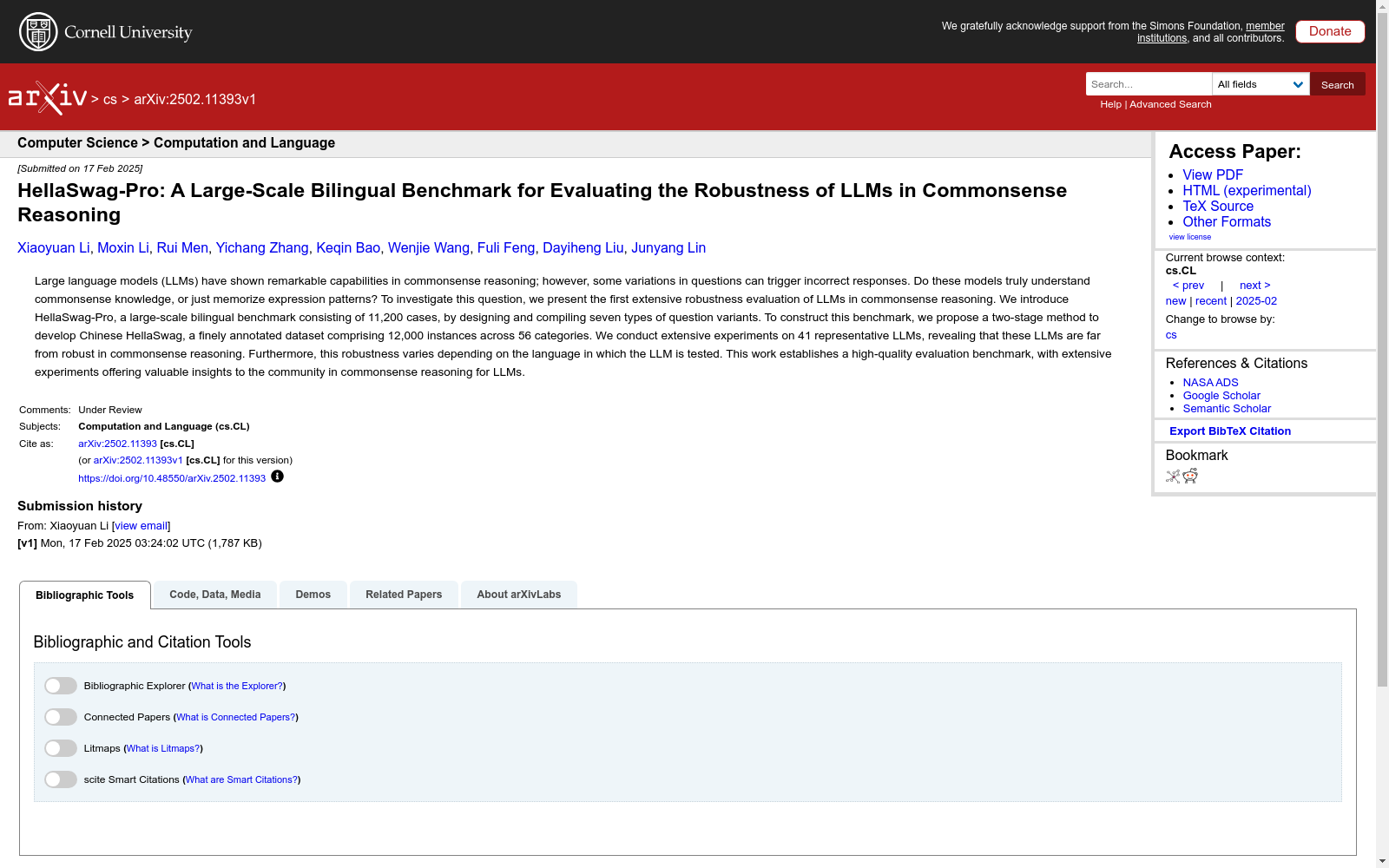This screenshot has width=1389, height=868.
Task: Enable the Bibliographic Explorer toggle
Action: pos(61,686)
